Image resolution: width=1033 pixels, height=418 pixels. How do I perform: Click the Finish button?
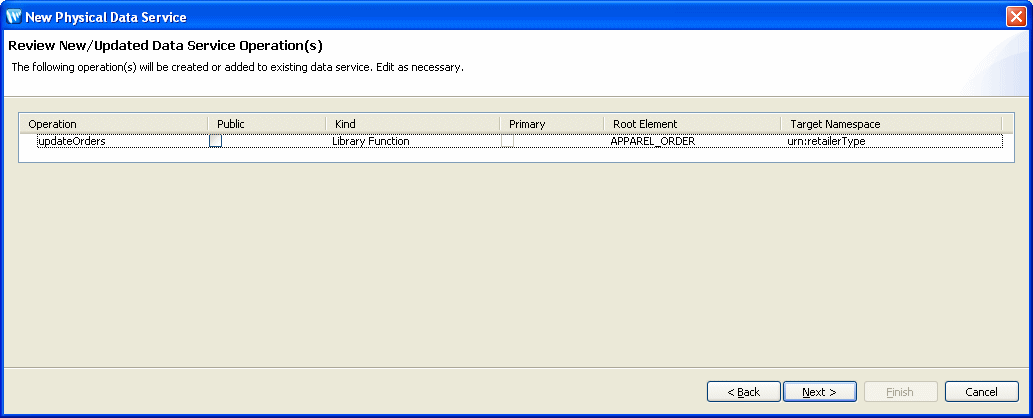900,392
